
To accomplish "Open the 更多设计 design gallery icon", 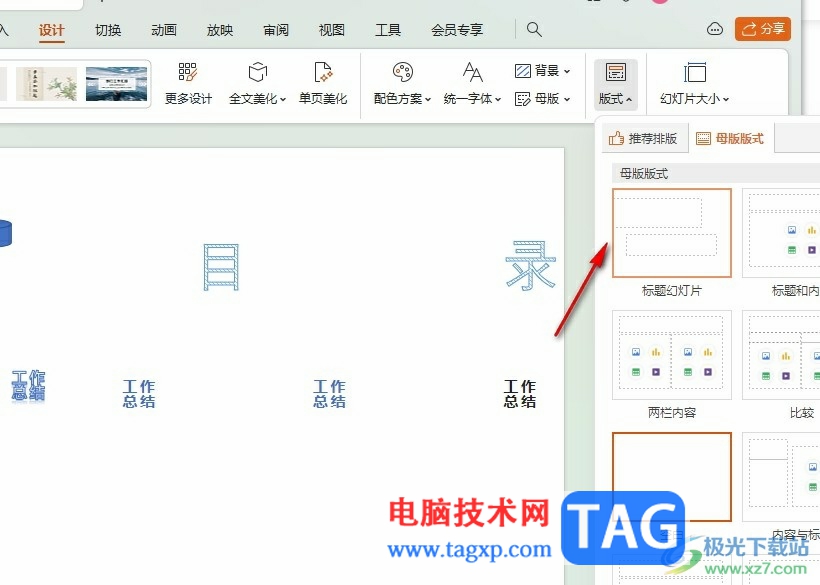I will coord(188,72).
